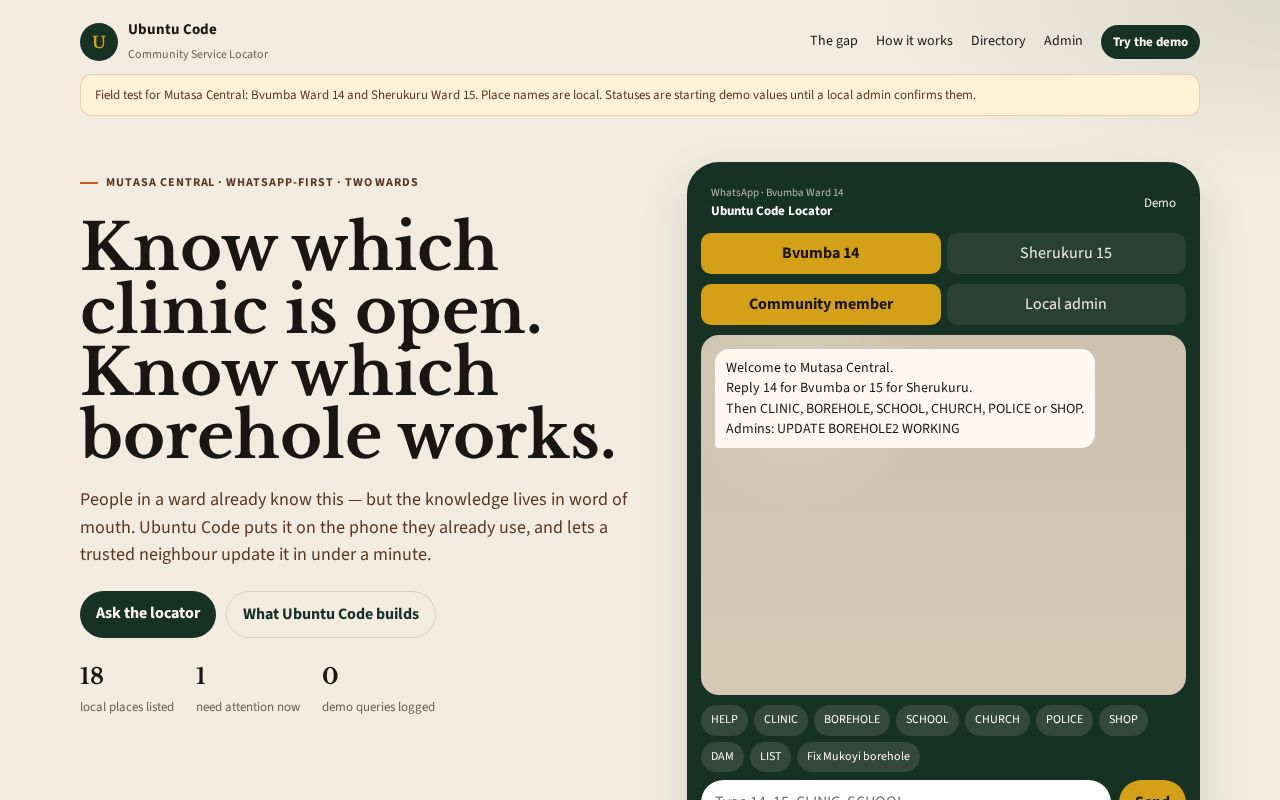
Task: Click the Send button
Action: click(1152, 790)
